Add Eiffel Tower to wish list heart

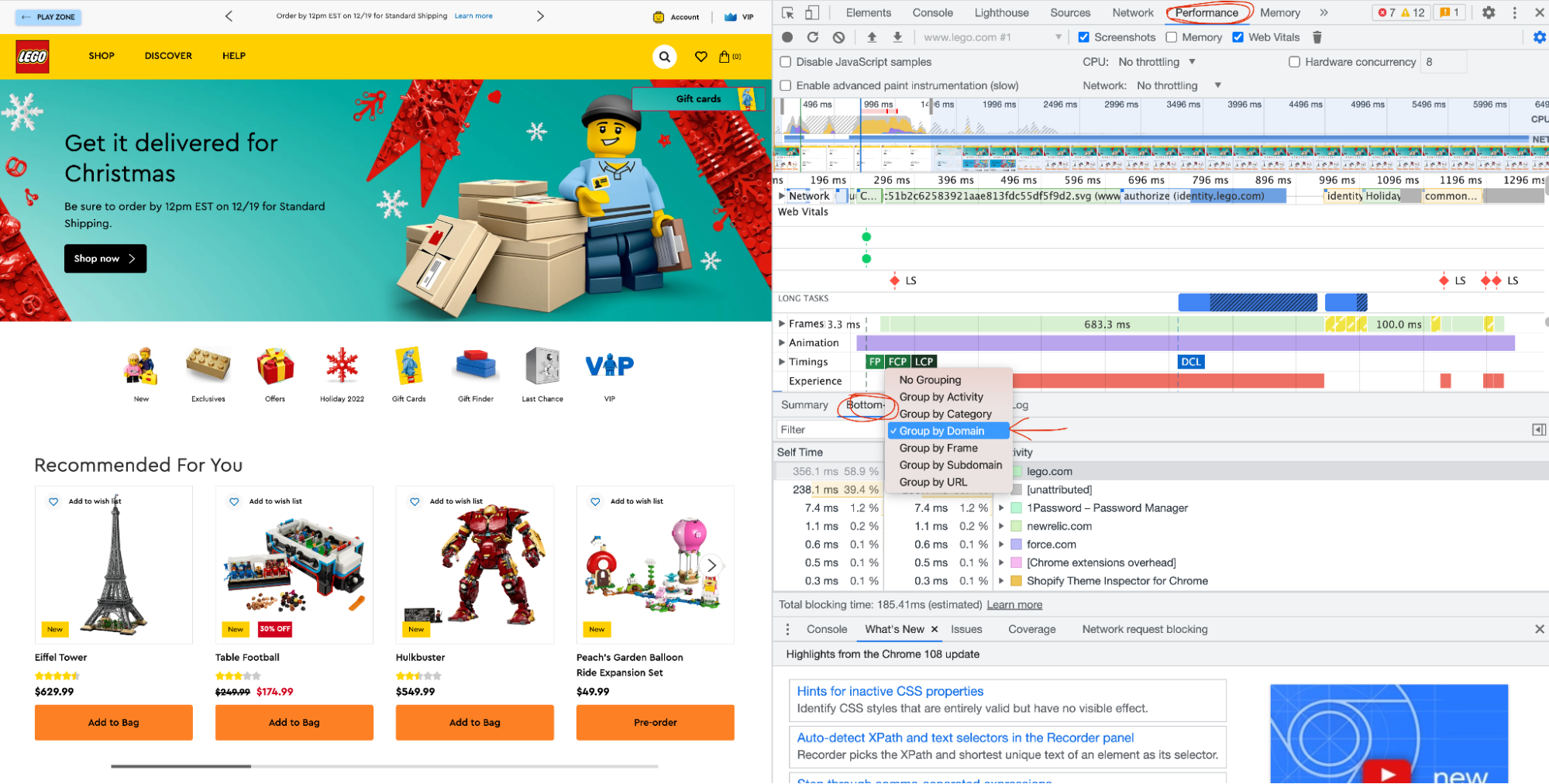pos(53,502)
